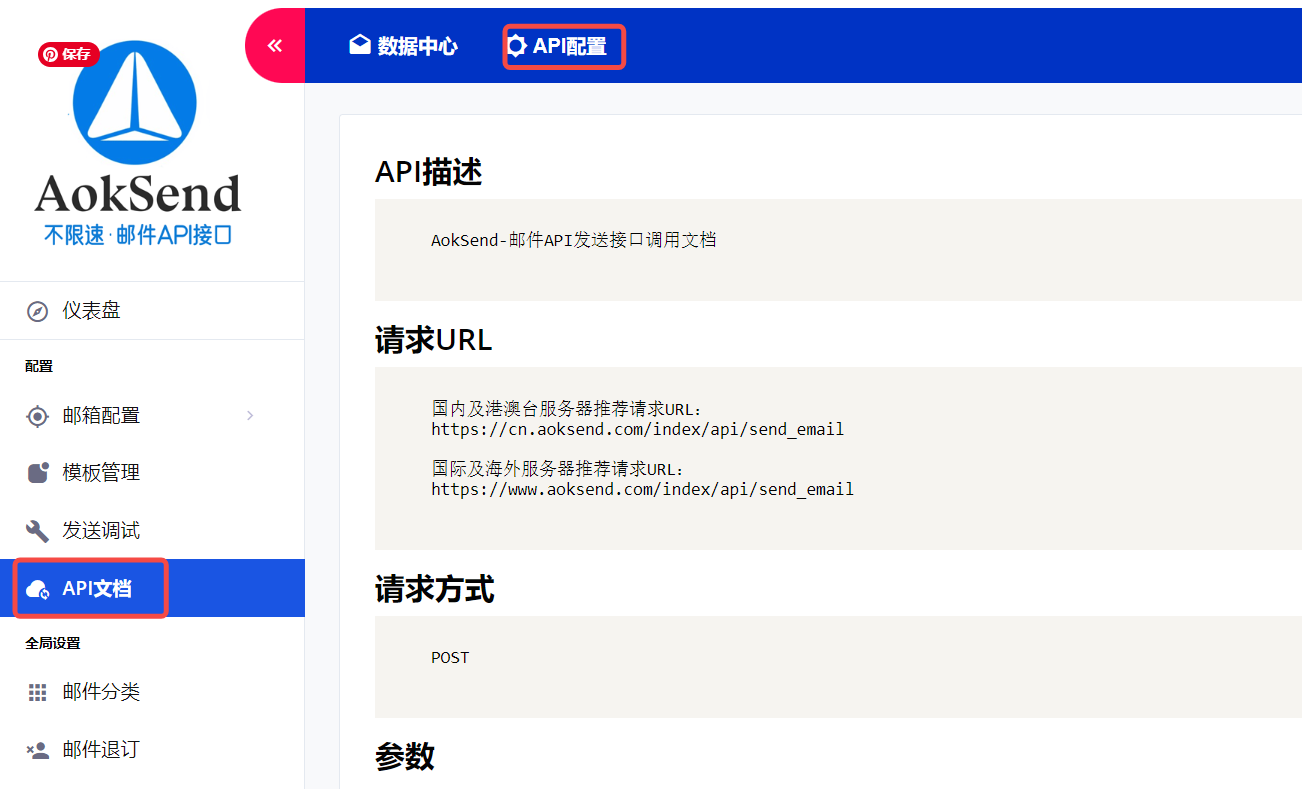1302x789 pixels.
Task: Click the mail category grid icon
Action: (x=37, y=692)
